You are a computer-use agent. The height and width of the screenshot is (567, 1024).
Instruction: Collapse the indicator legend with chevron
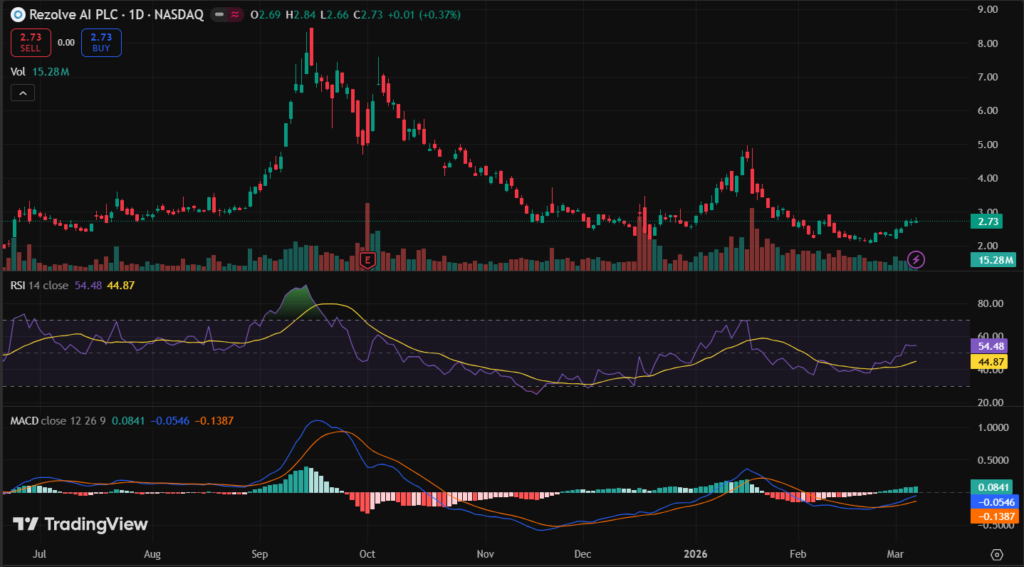(22, 93)
